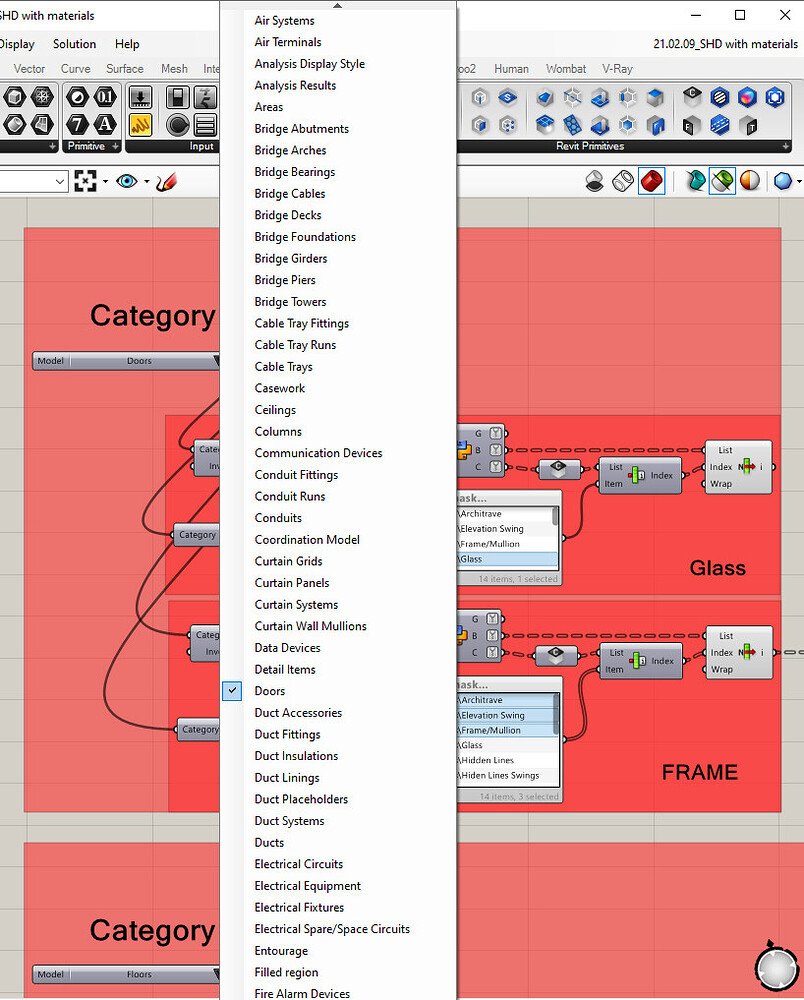Select the red Sketch pencil tool icon

tap(166, 181)
